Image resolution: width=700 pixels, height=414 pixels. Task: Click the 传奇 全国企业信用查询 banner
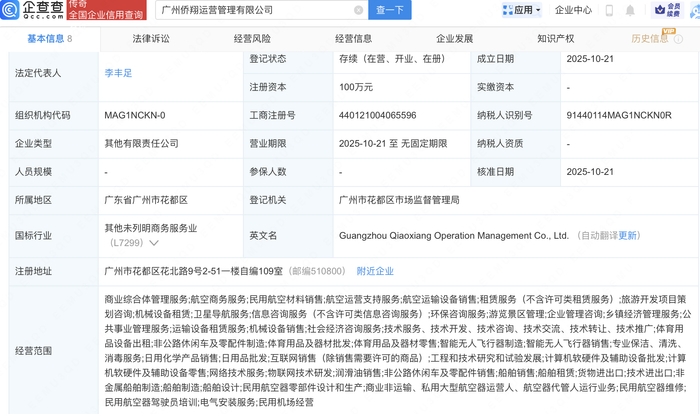(106, 10)
